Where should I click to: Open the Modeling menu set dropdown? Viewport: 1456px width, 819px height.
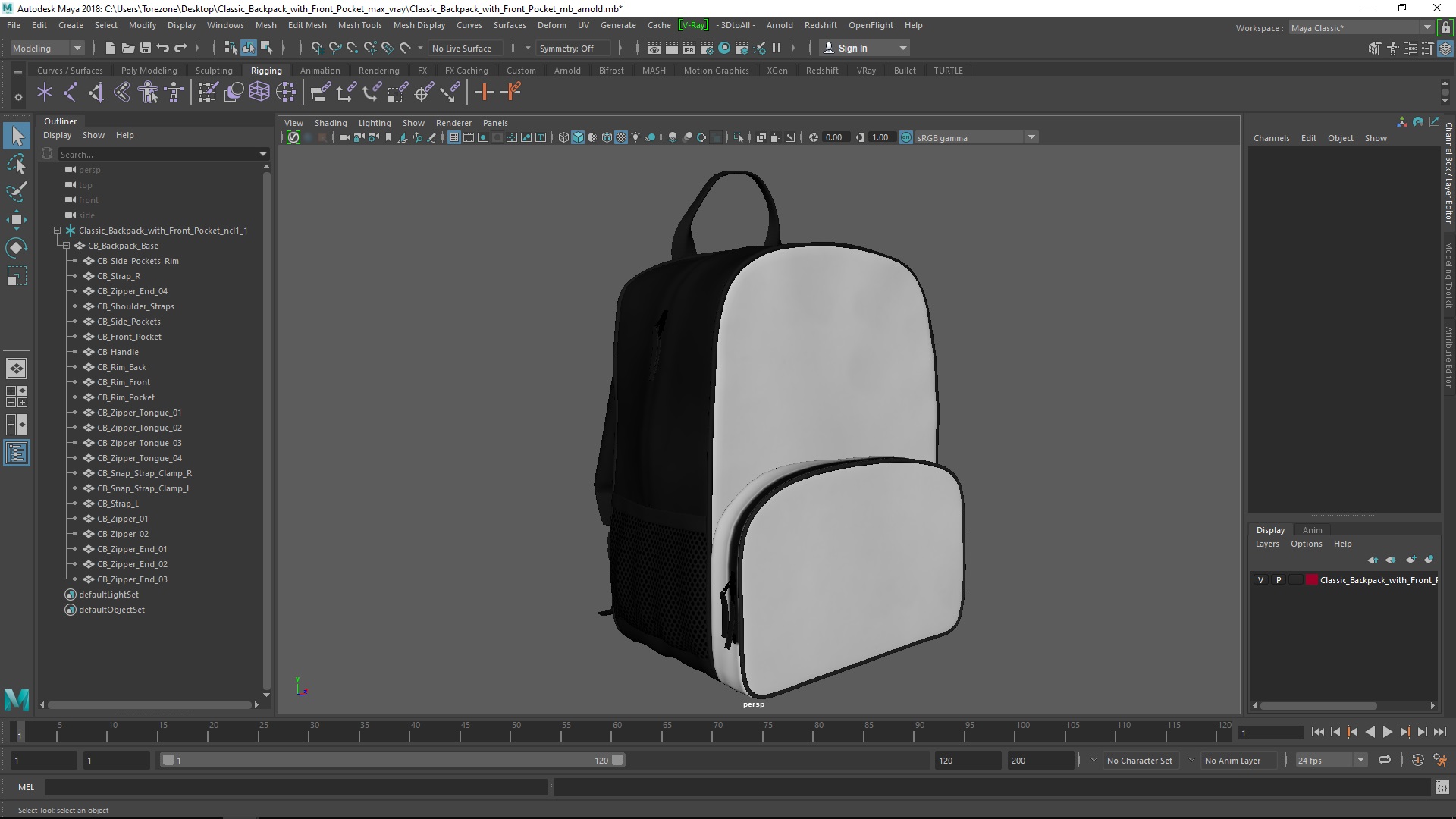47,48
